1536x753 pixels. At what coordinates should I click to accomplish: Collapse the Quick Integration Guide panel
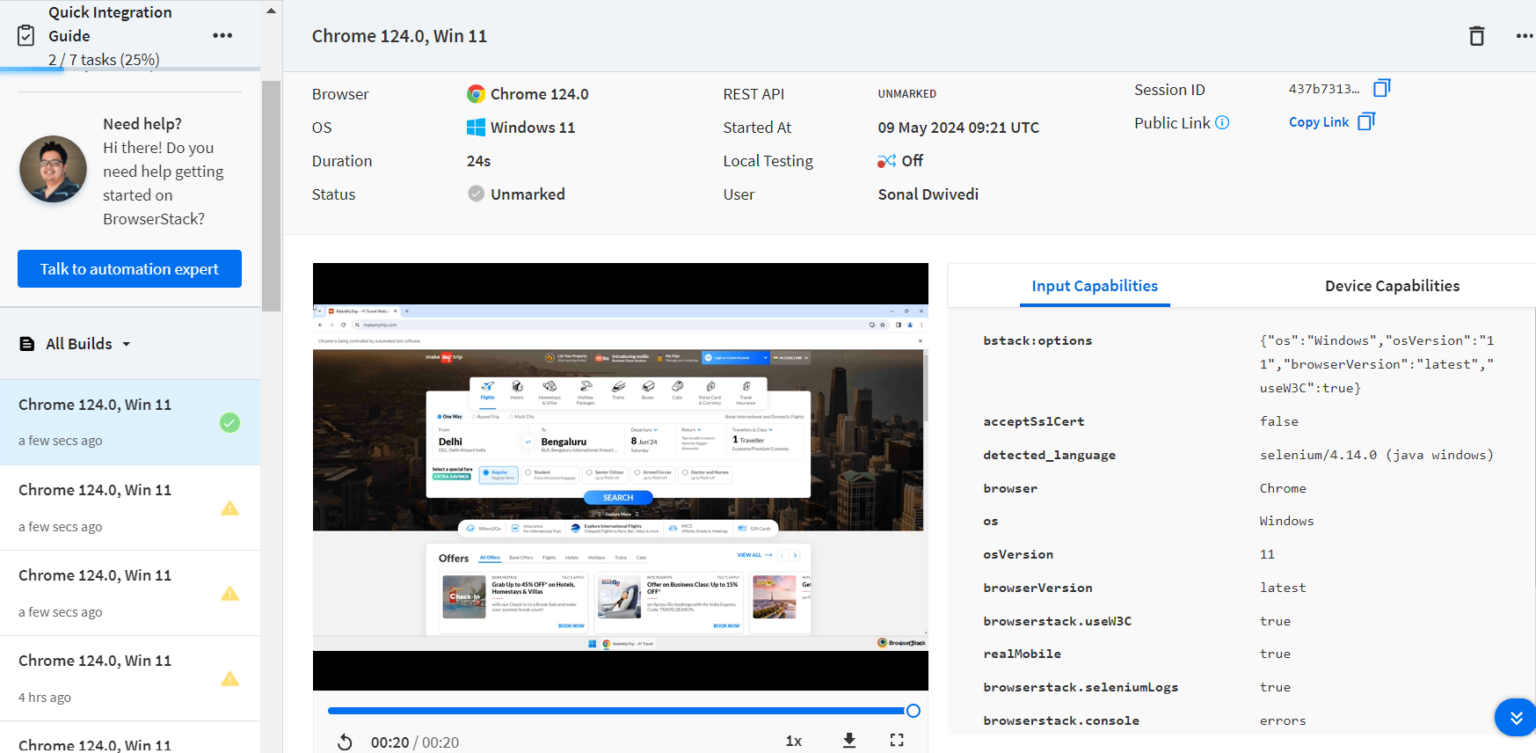point(271,12)
